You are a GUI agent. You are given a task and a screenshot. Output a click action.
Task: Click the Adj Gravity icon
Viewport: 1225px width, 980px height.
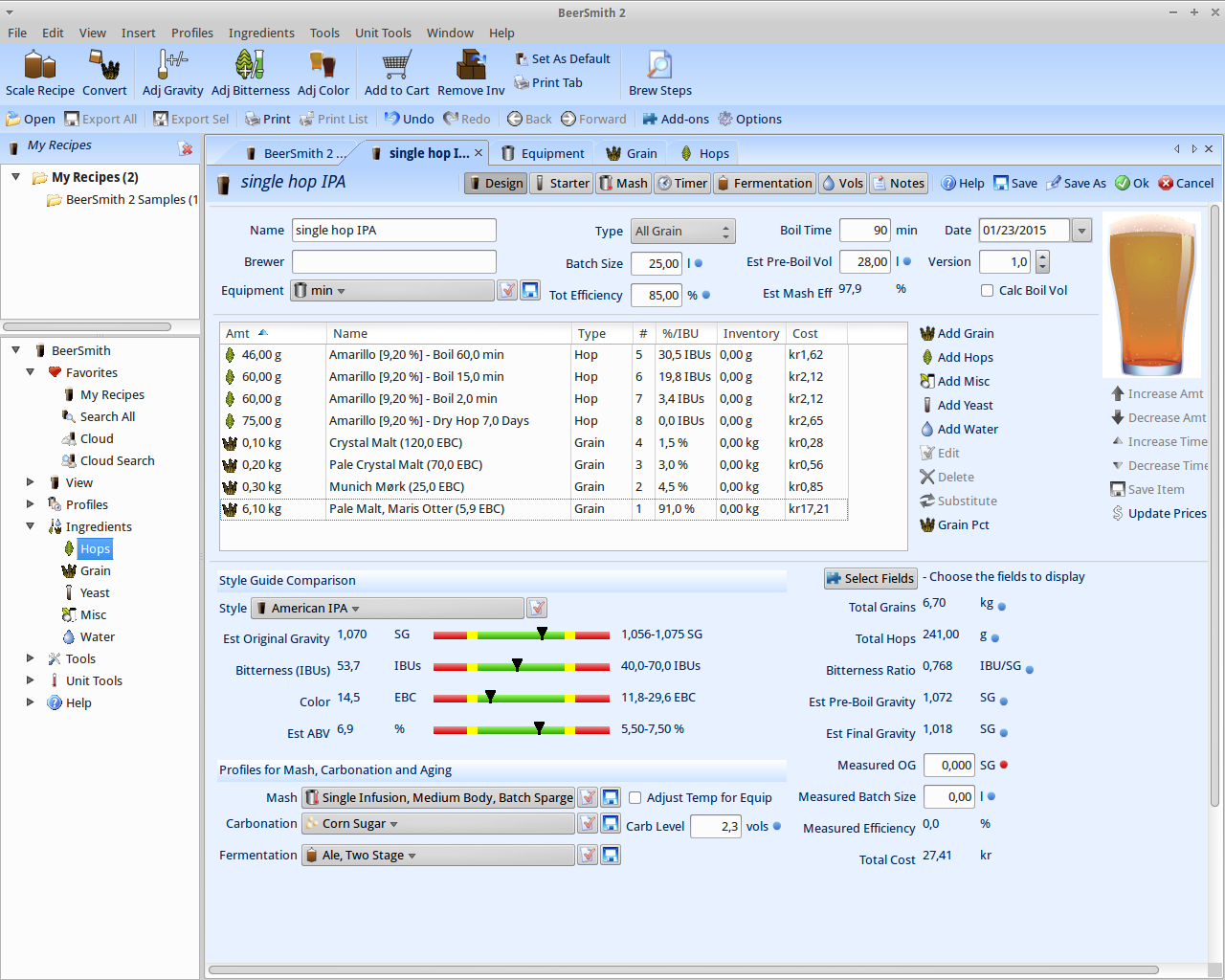point(172,73)
